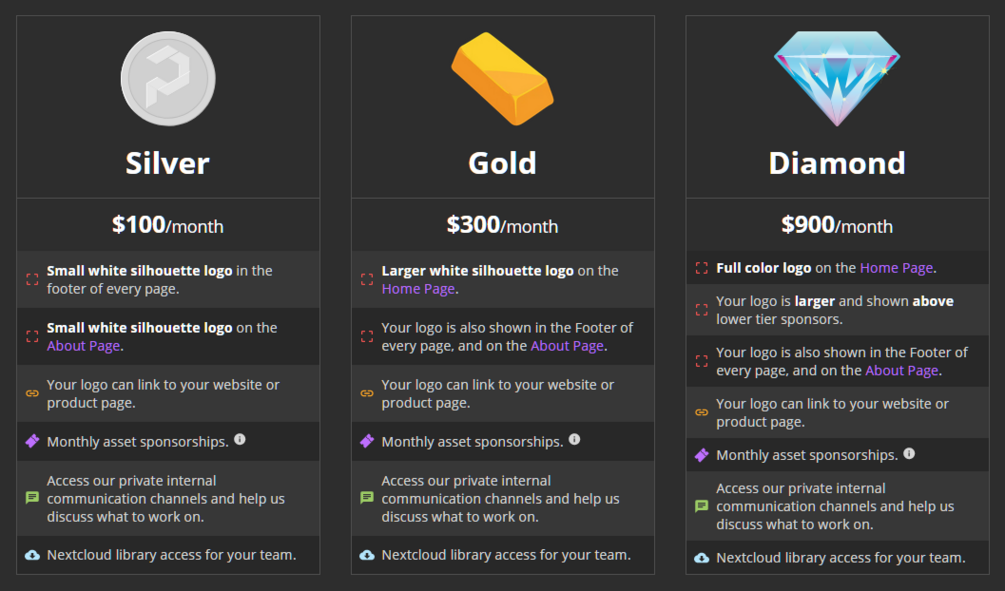
Task: Click the link icon in Diamond tier row
Action: coord(702,412)
